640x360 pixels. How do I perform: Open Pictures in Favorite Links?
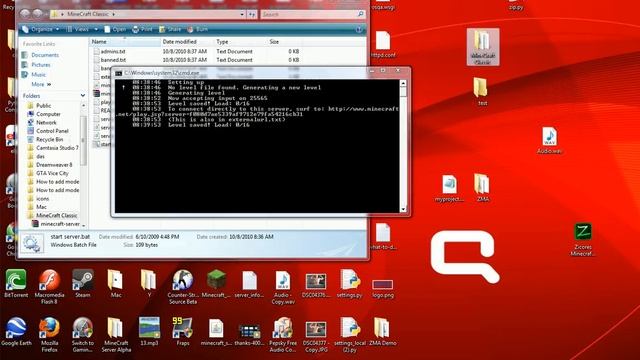[40, 64]
